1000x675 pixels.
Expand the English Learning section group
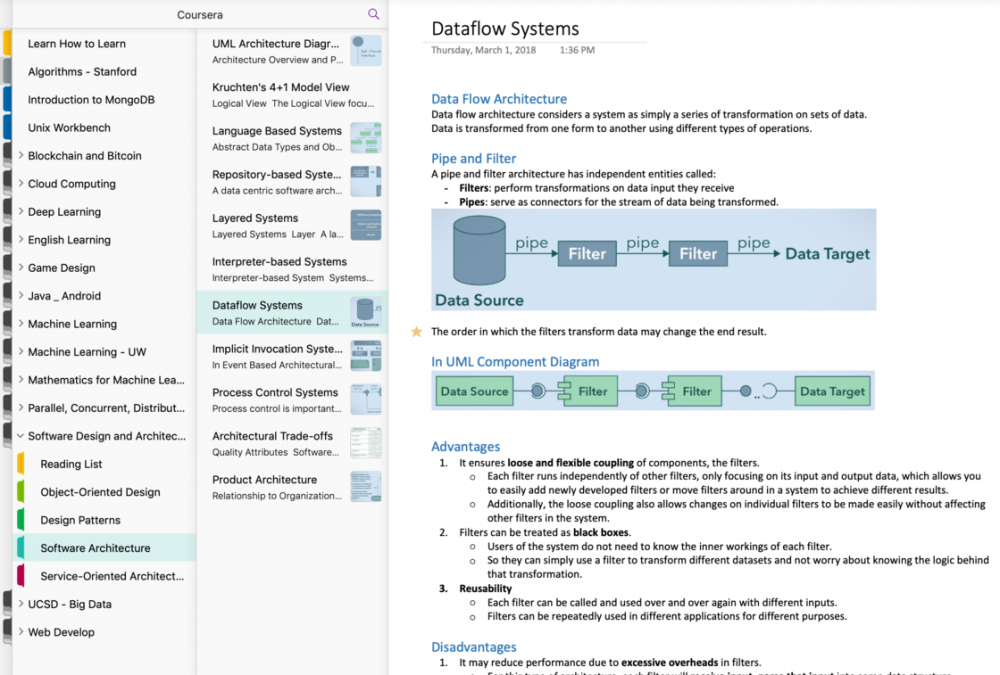(x=20, y=240)
